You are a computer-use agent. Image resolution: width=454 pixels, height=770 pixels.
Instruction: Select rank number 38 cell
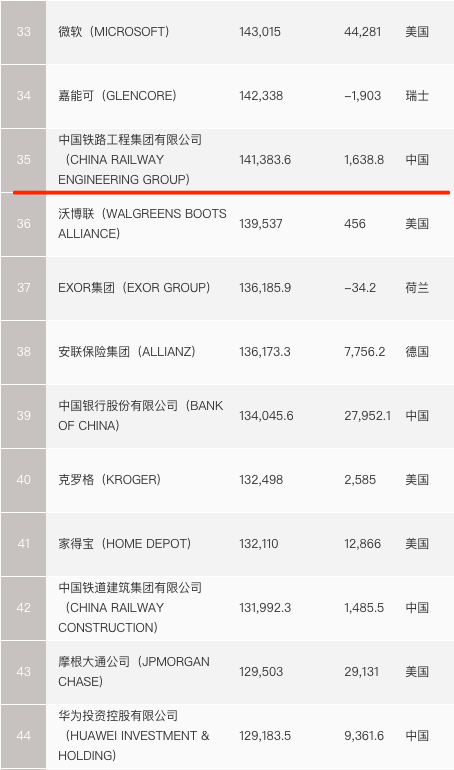(24, 352)
